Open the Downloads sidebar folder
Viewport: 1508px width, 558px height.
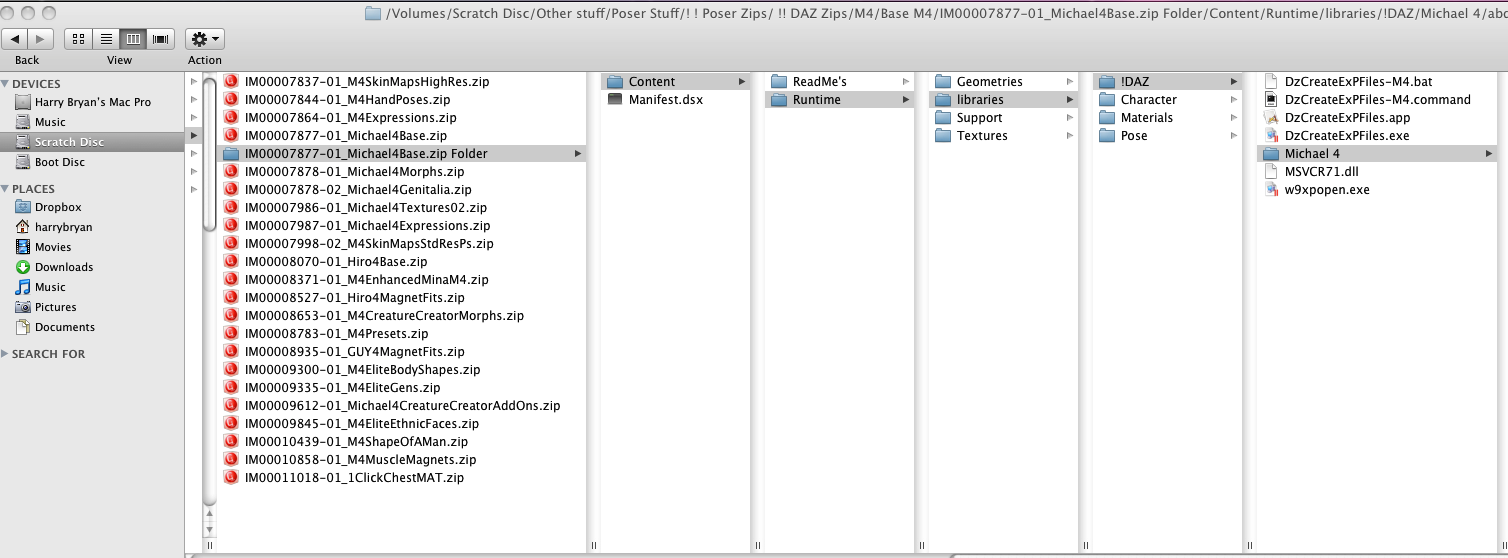(63, 267)
